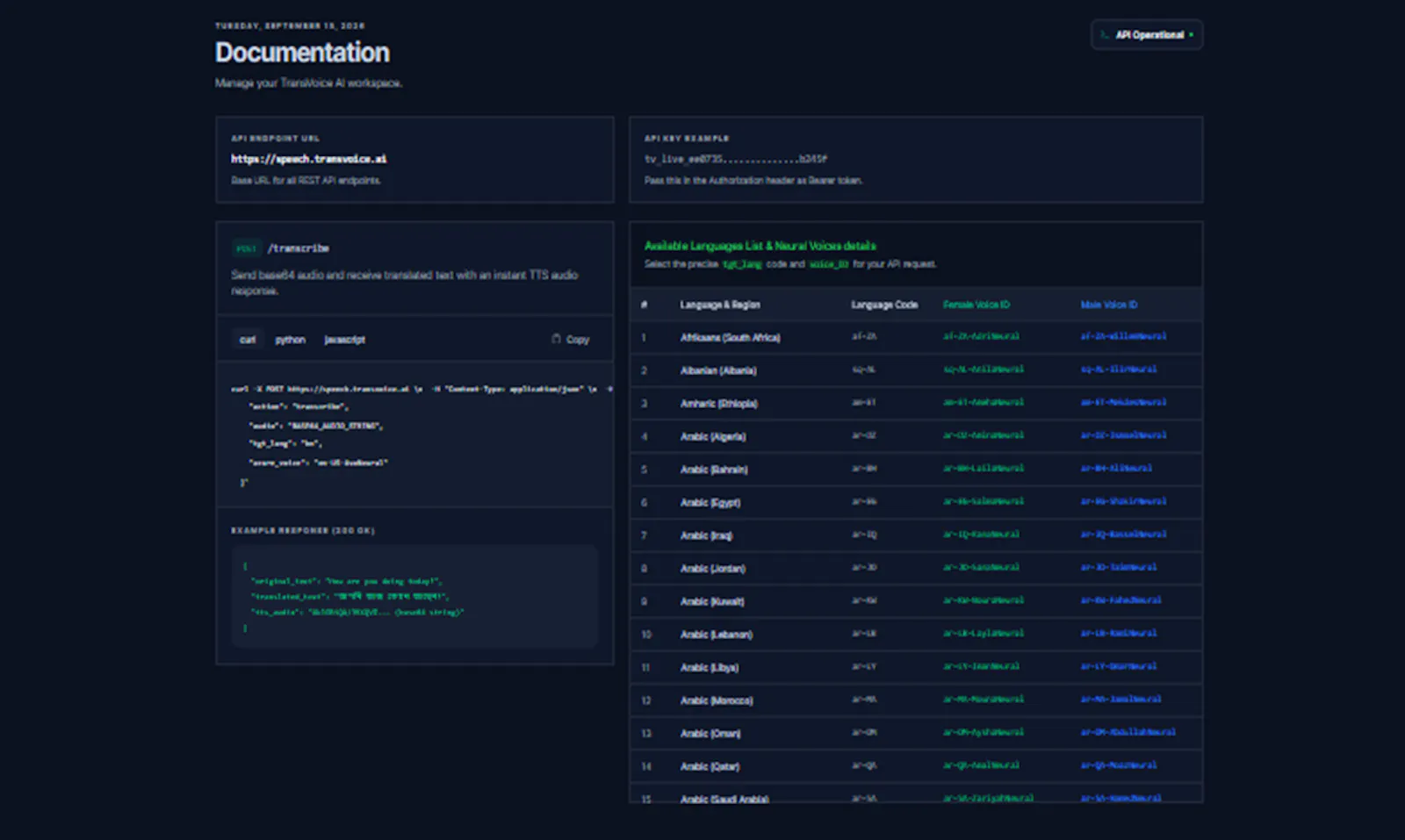
Task: Select the Arabic (Algeria) male voice ID
Action: pyautogui.click(x=1123, y=435)
